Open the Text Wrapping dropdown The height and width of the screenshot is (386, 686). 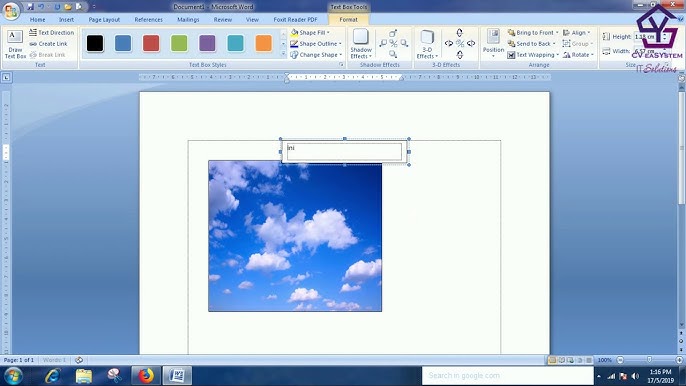533,55
